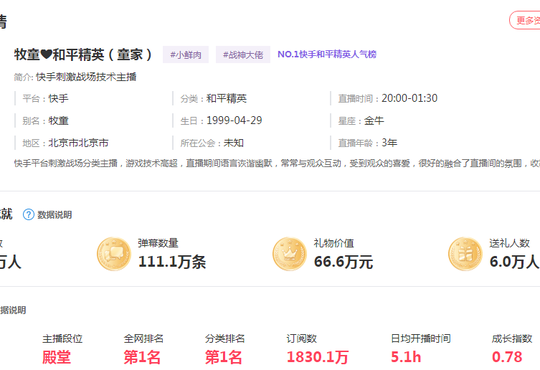
Task: Click the 生日 1999-04-29 value
Action: point(234,120)
